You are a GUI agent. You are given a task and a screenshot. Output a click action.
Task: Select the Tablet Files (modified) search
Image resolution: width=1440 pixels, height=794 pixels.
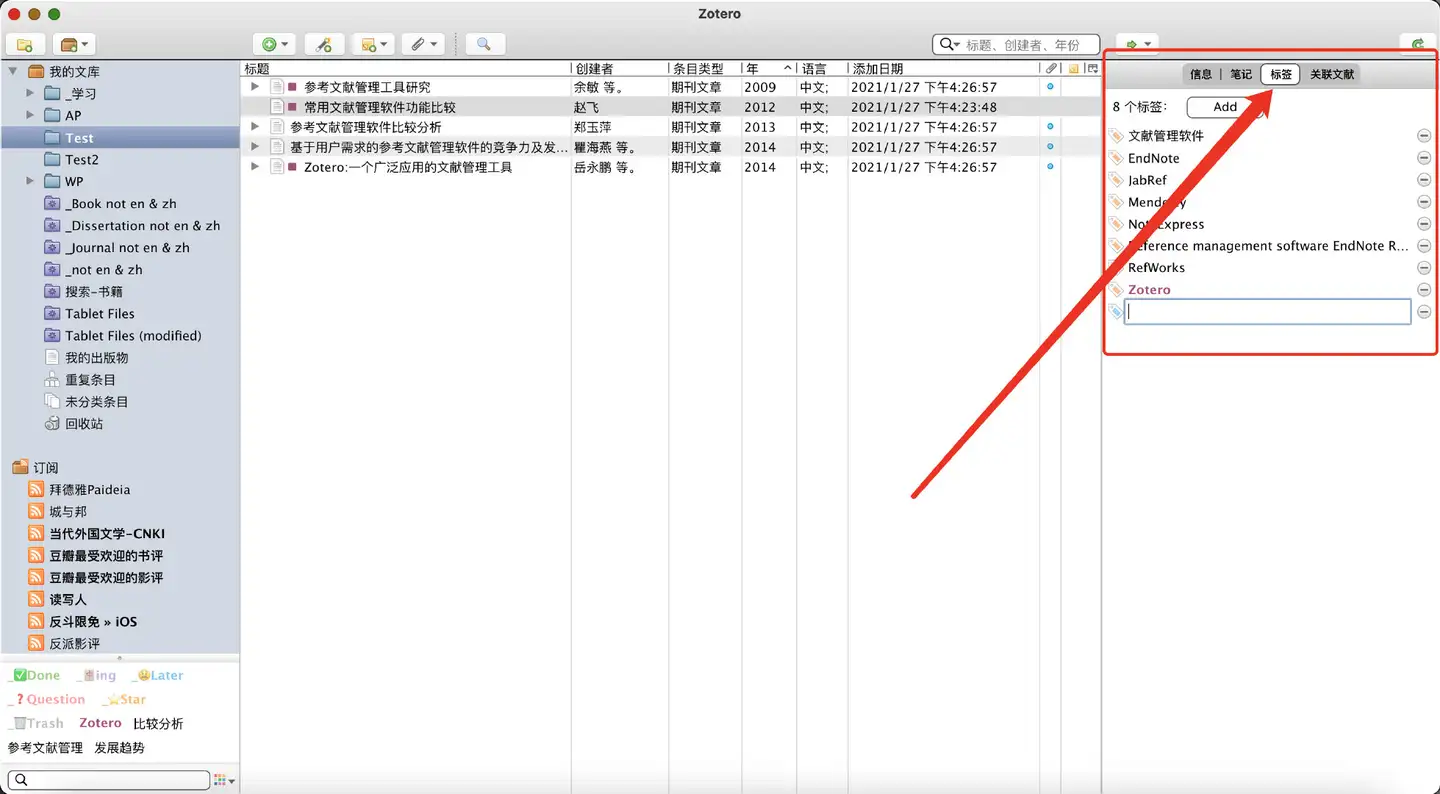click(133, 336)
